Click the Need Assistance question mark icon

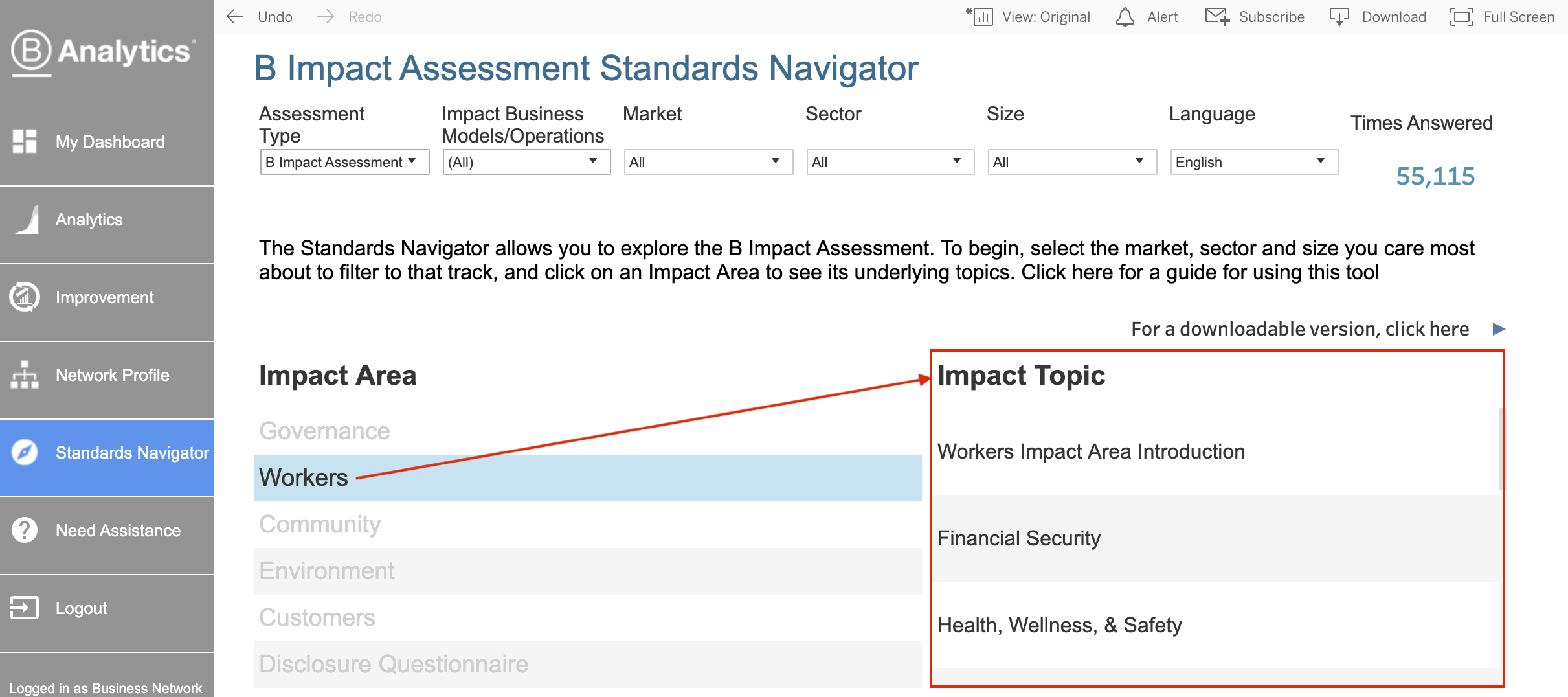click(x=25, y=530)
